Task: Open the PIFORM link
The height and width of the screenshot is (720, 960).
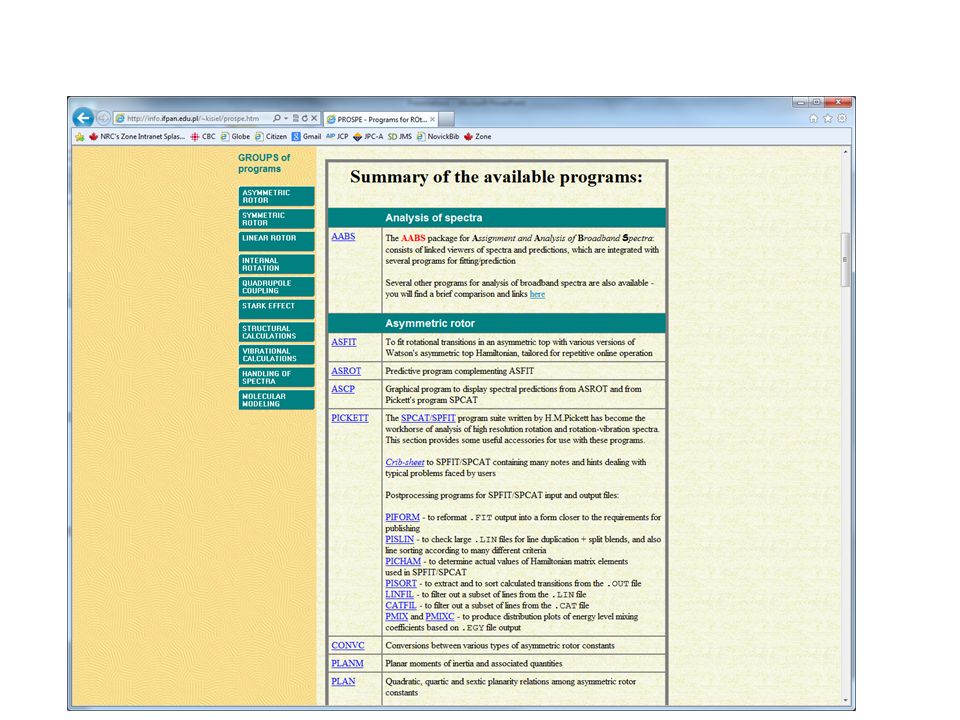Action: pos(402,517)
